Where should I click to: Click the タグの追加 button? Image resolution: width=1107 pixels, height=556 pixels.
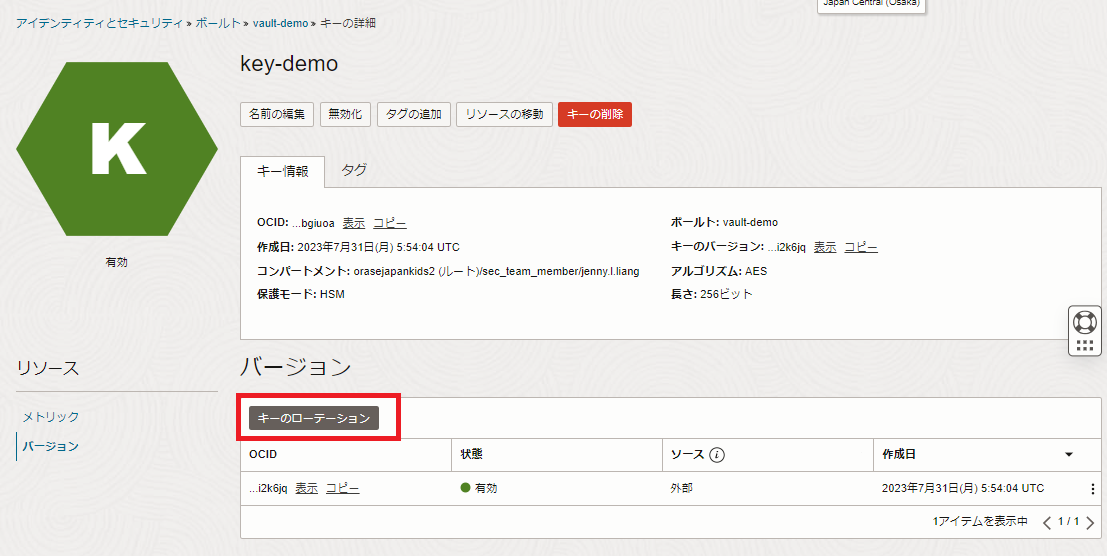[x=414, y=114]
